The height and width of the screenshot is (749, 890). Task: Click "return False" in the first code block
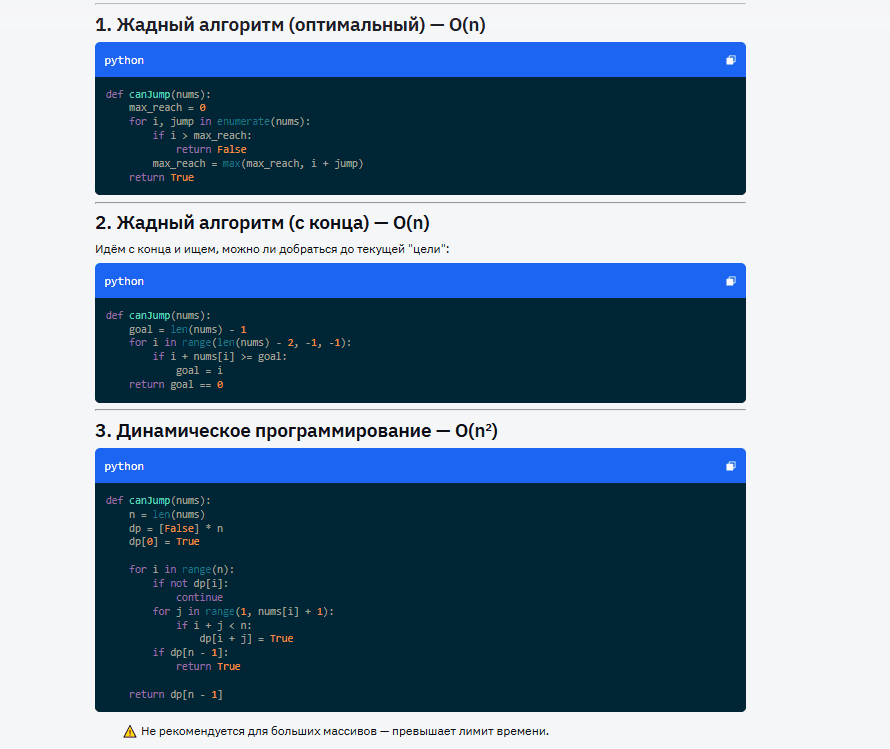click(x=210, y=150)
